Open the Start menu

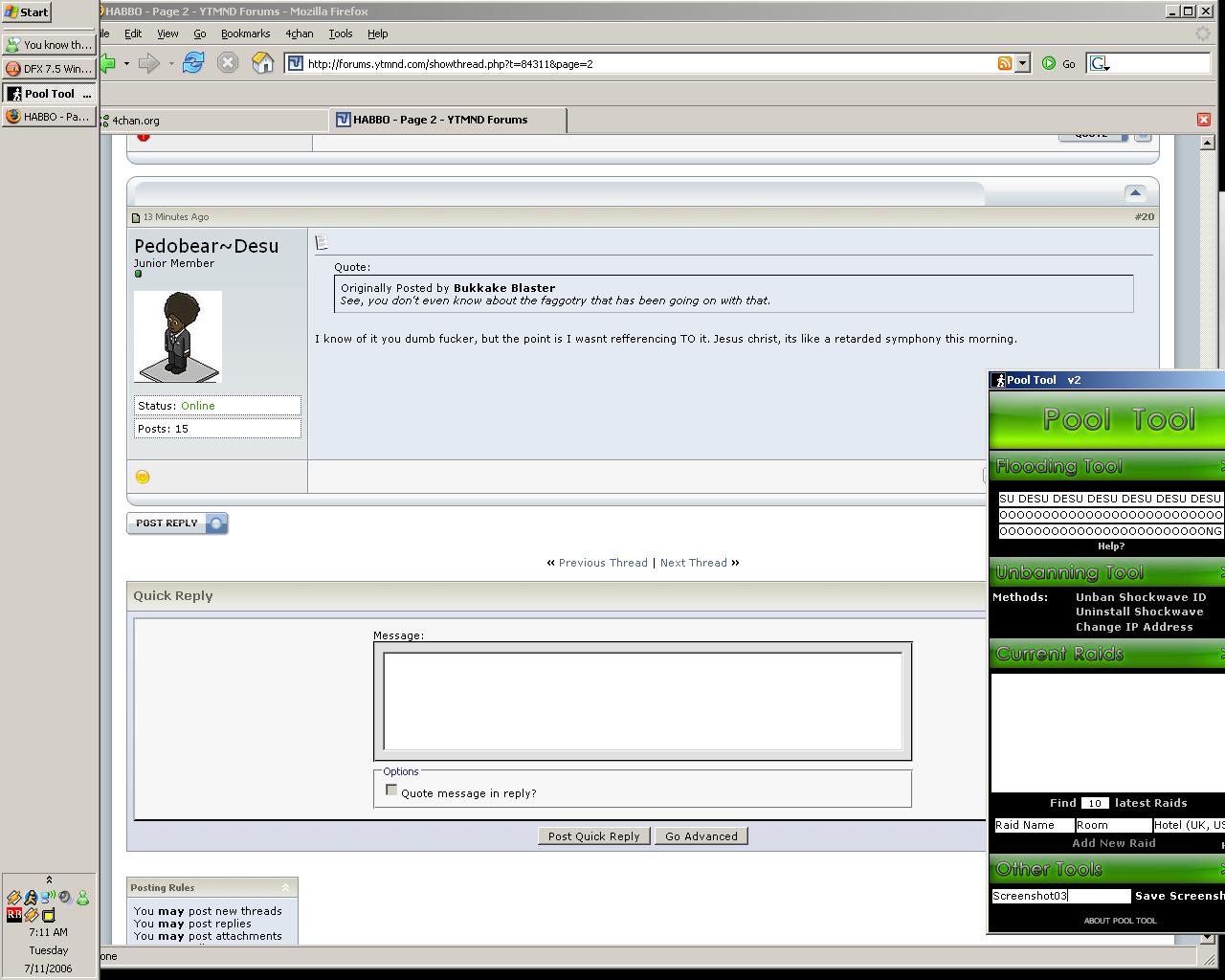(27, 12)
